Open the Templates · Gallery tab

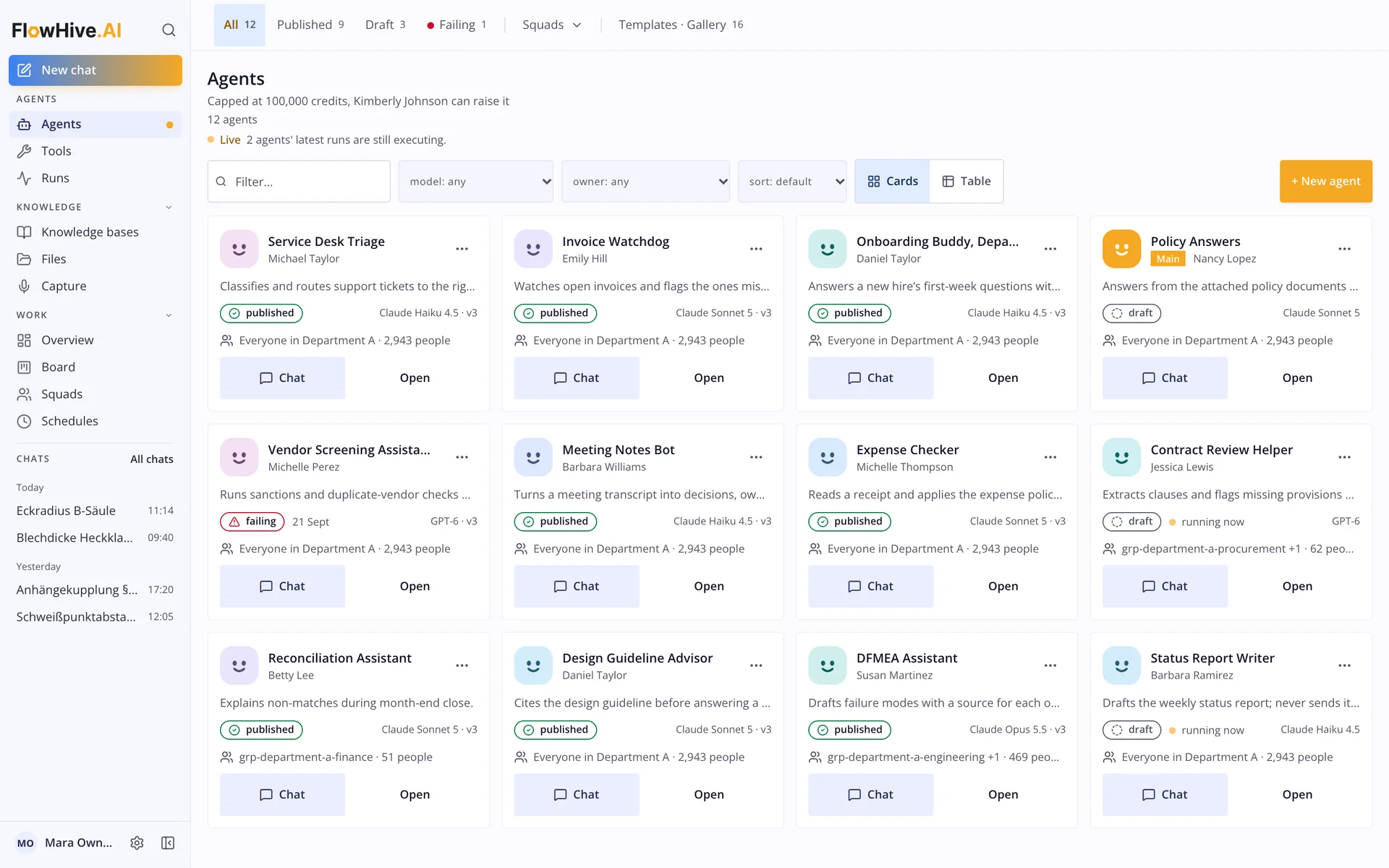click(x=681, y=25)
